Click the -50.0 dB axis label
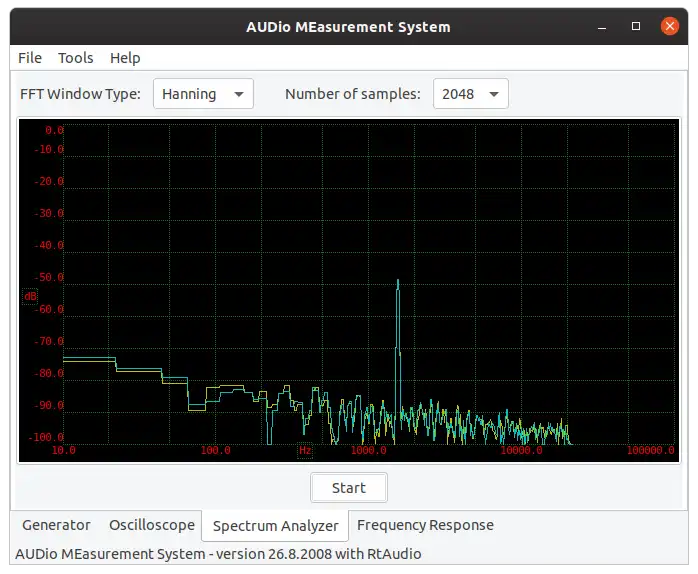 pyautogui.click(x=49, y=277)
